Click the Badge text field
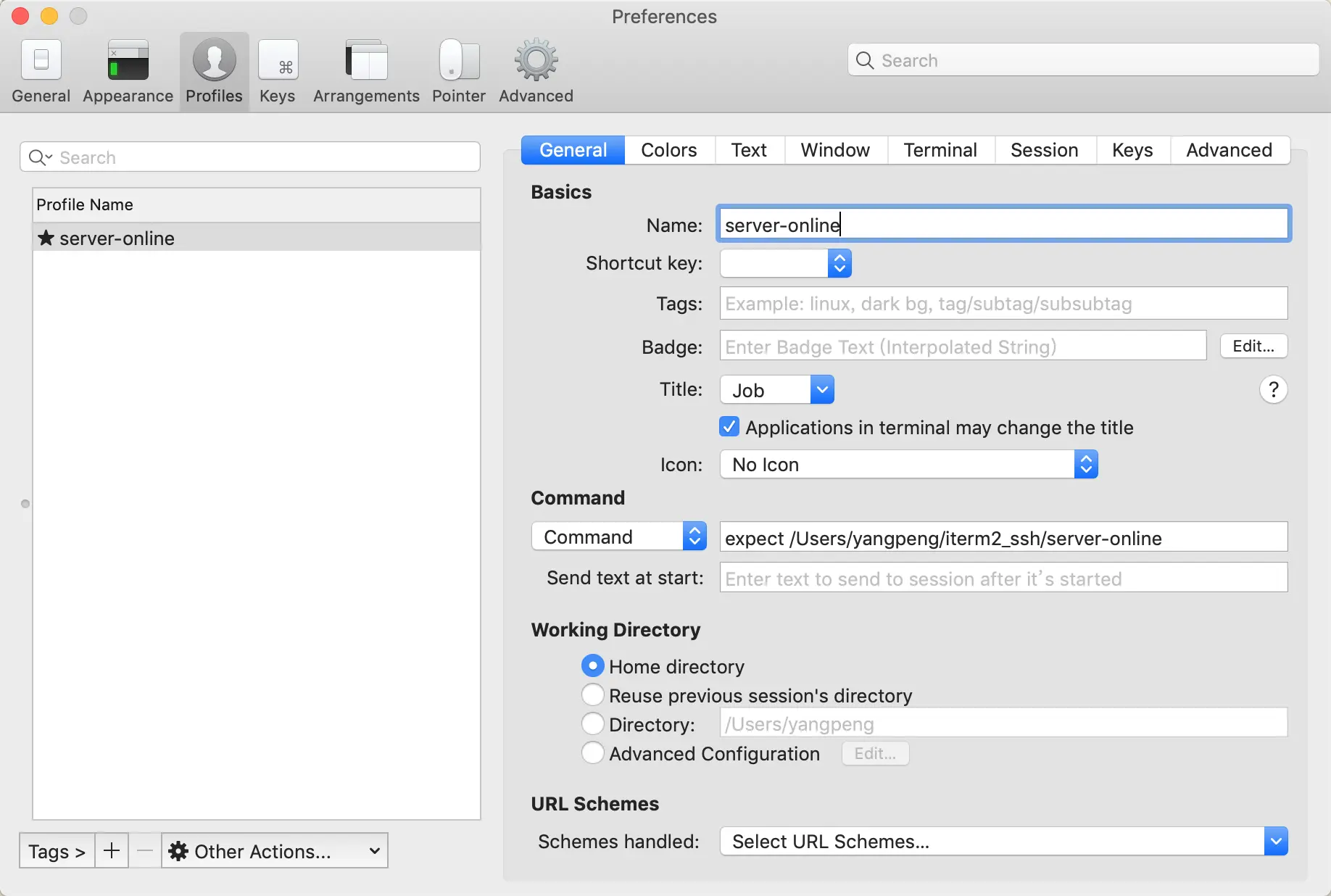 click(963, 346)
